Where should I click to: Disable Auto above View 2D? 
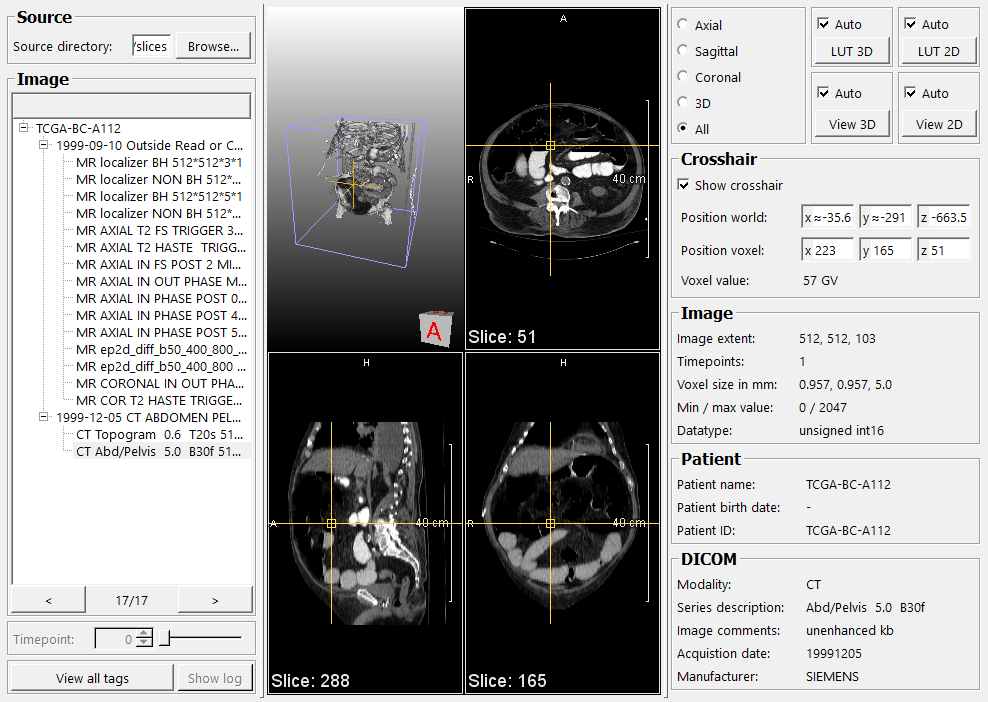tap(911, 93)
